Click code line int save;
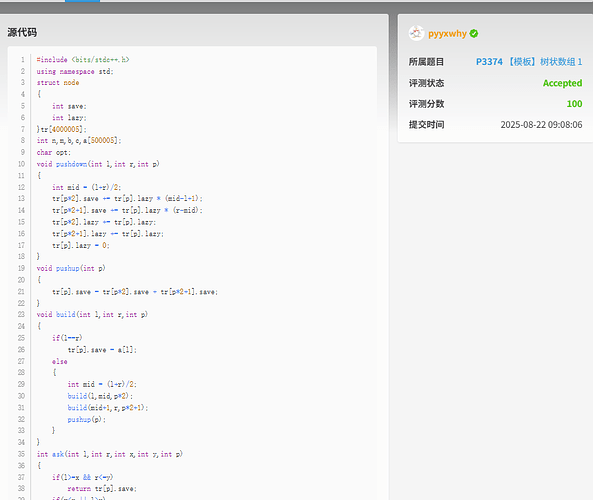This screenshot has width=593, height=500. 69,106
